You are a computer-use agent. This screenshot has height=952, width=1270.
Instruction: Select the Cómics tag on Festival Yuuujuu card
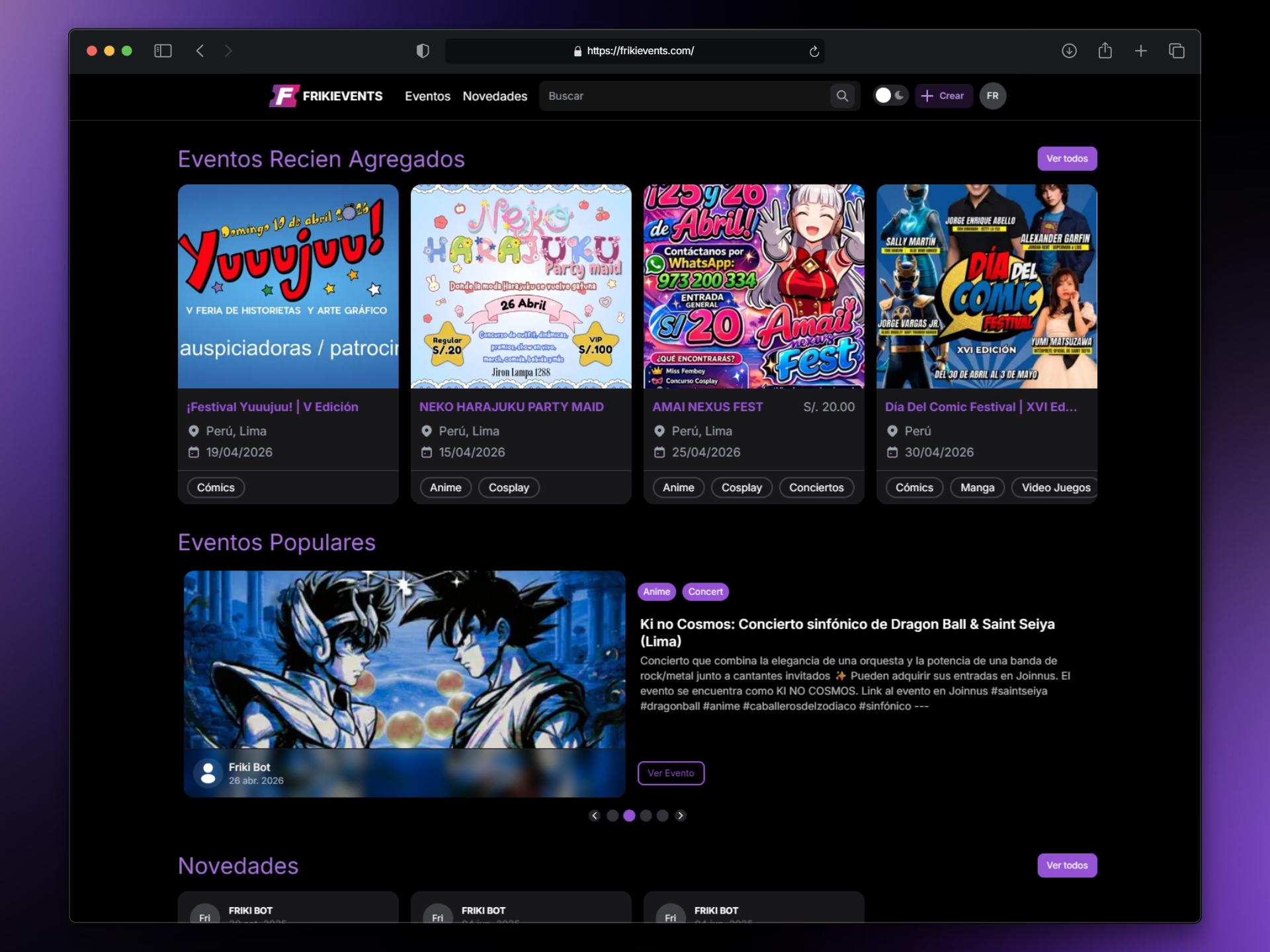point(216,487)
